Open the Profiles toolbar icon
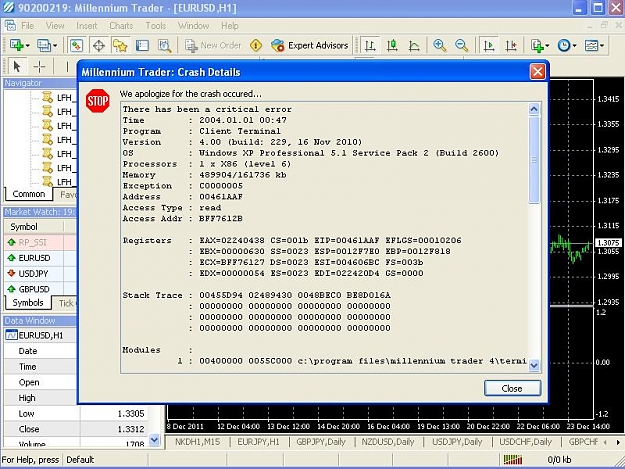This screenshot has width=625, height=469. pyautogui.click(x=44, y=45)
